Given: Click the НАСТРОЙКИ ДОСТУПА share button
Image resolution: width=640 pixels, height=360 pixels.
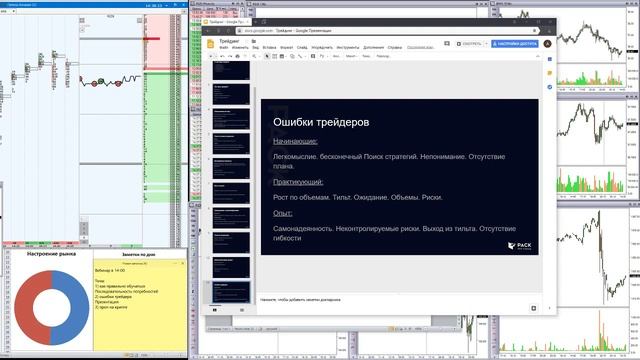Looking at the screenshot, I should point(515,44).
